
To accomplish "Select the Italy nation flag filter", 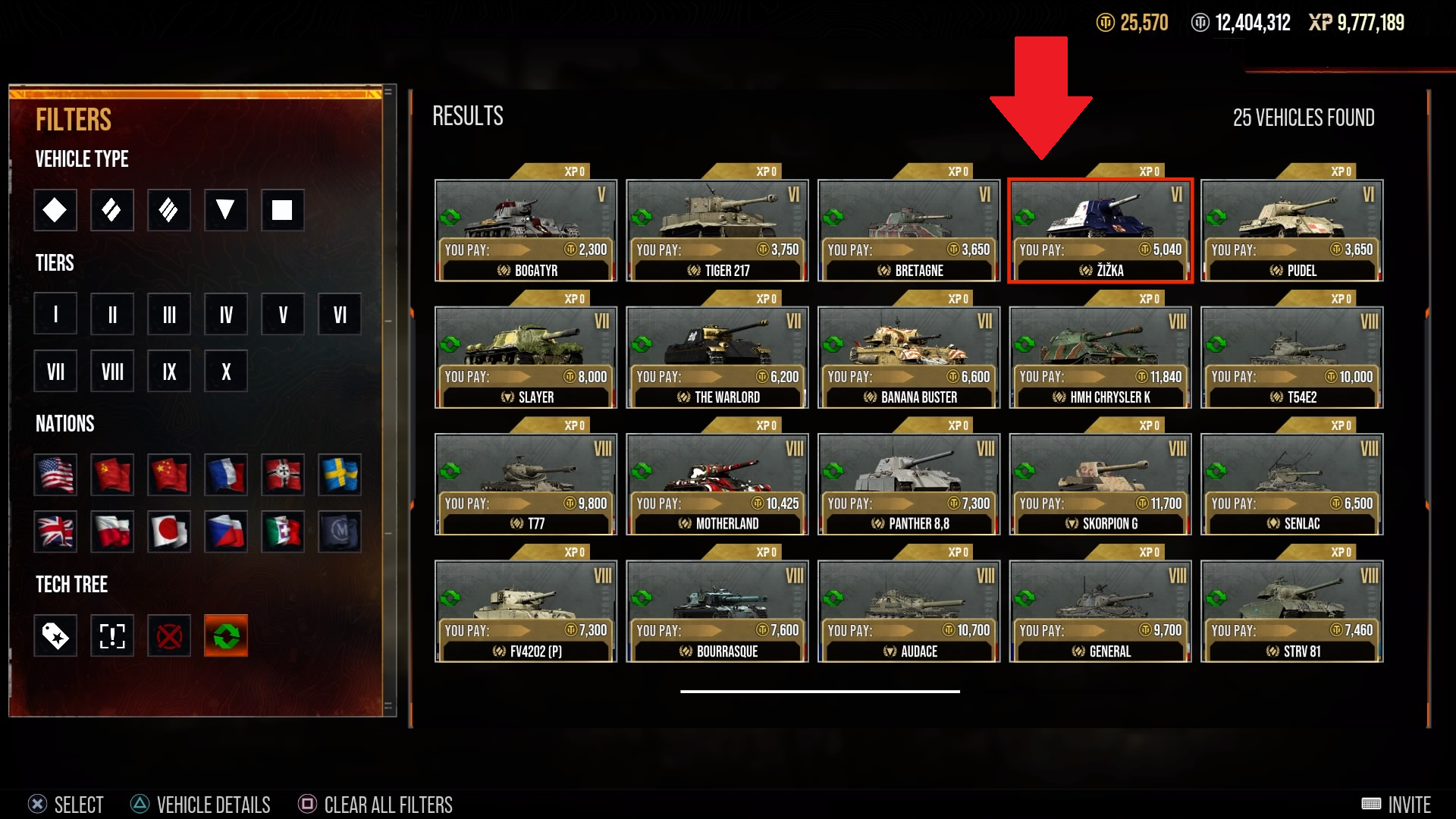I will click(283, 532).
